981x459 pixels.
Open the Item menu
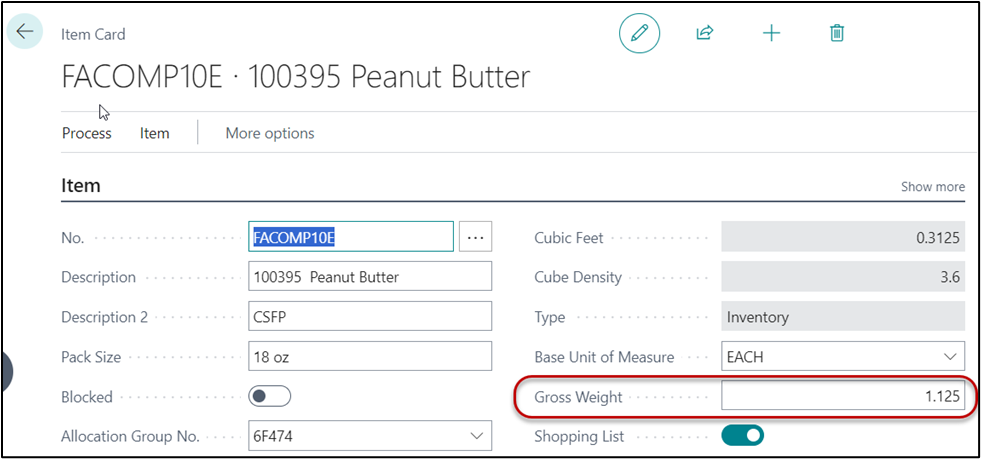tap(155, 133)
